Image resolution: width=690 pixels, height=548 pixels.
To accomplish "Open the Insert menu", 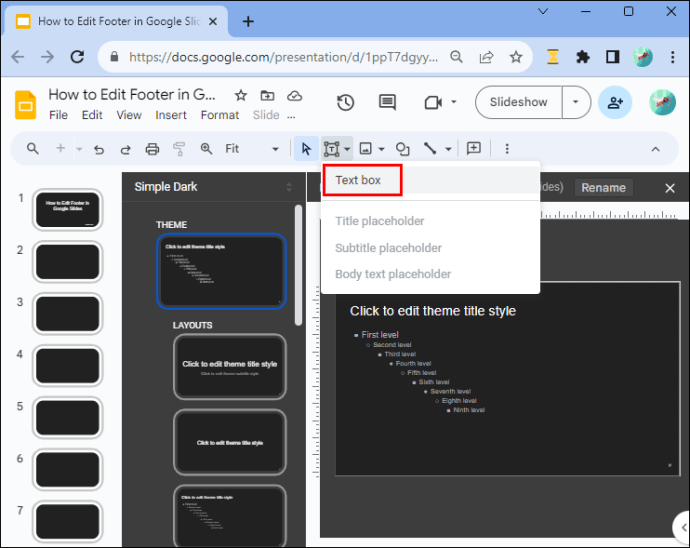I will coord(171,115).
